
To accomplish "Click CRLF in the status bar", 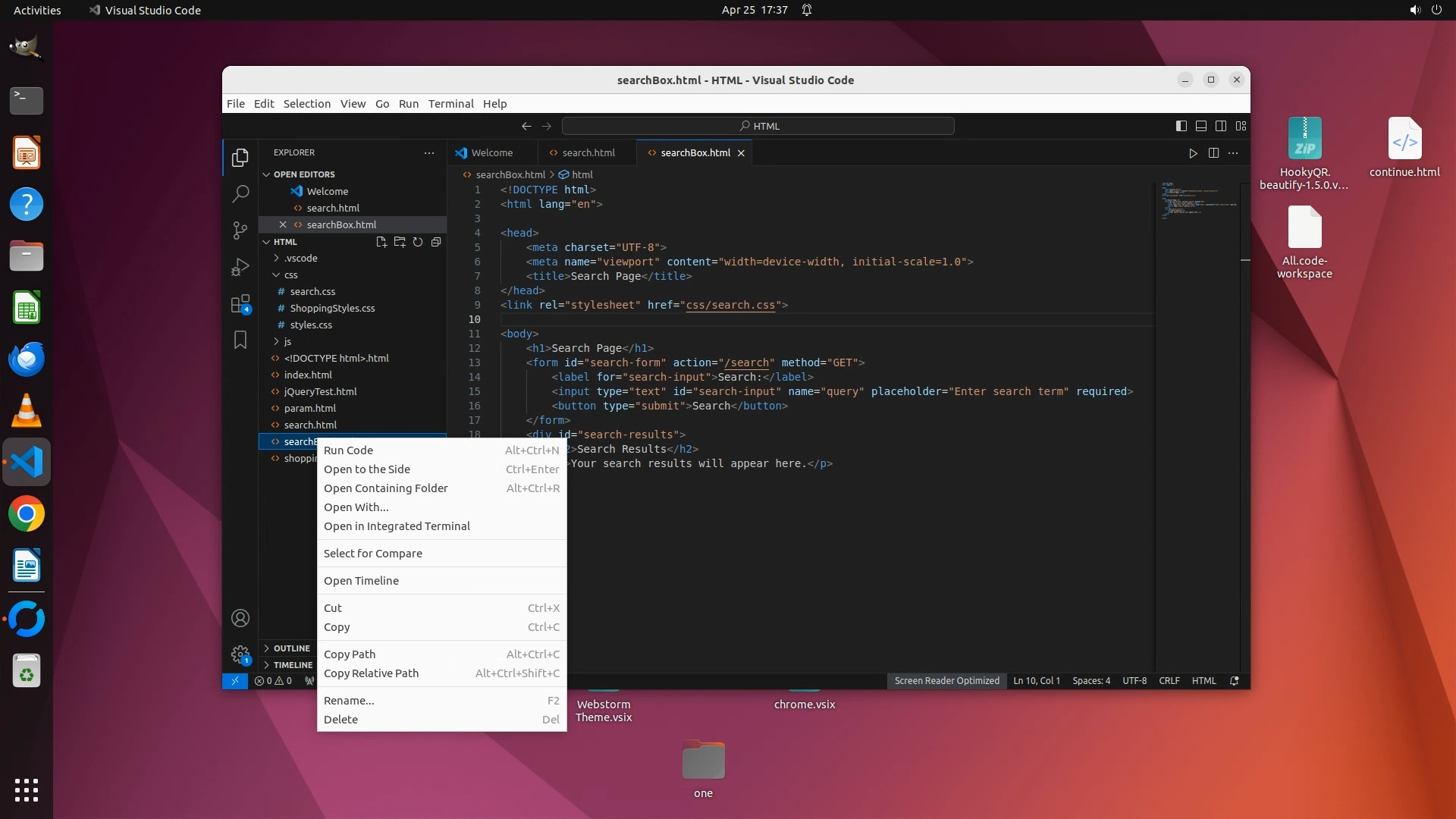I will click(x=1169, y=681).
